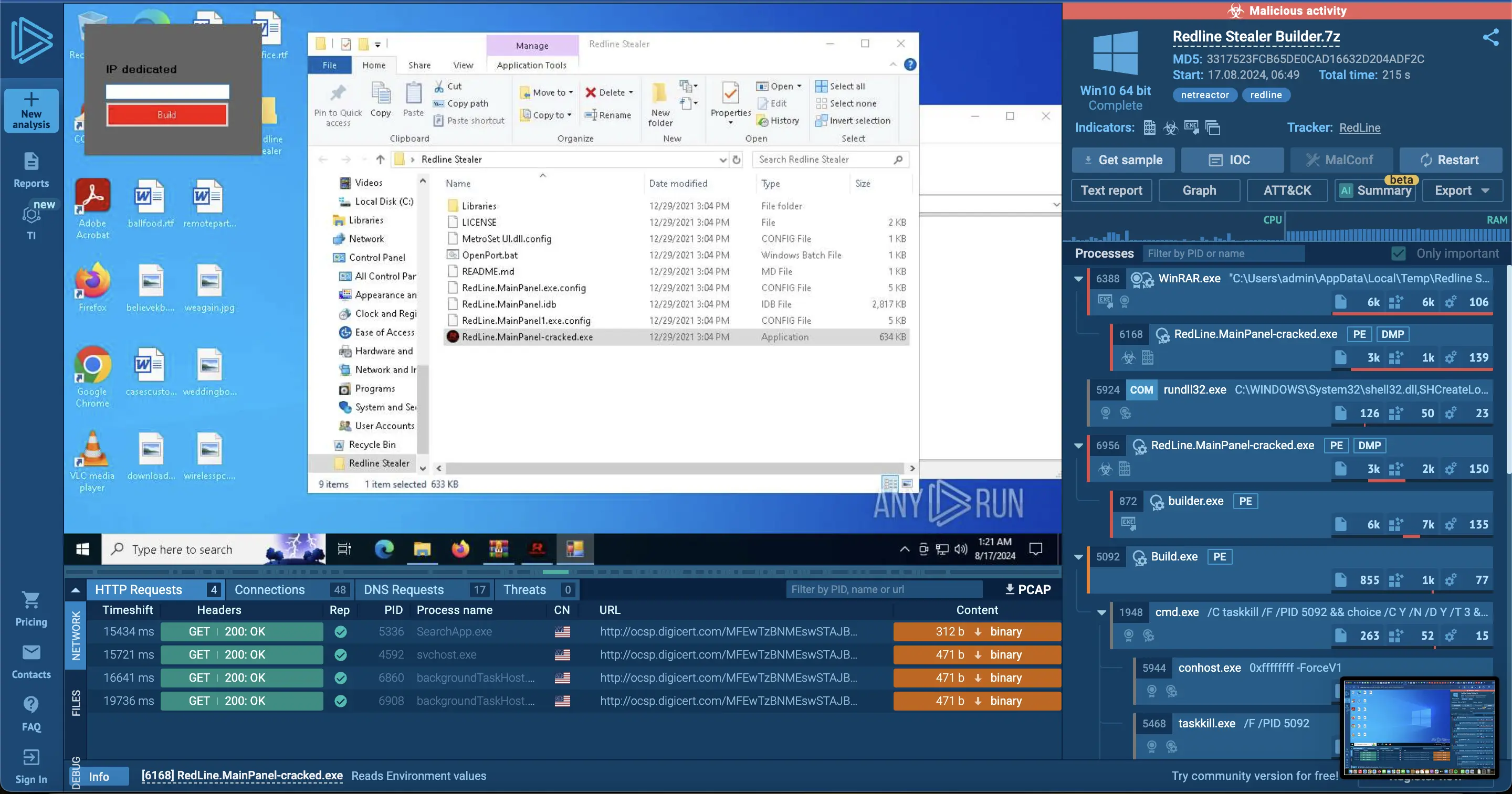Click the Windows Start button
This screenshot has height=794, width=1512.
pyautogui.click(x=83, y=549)
